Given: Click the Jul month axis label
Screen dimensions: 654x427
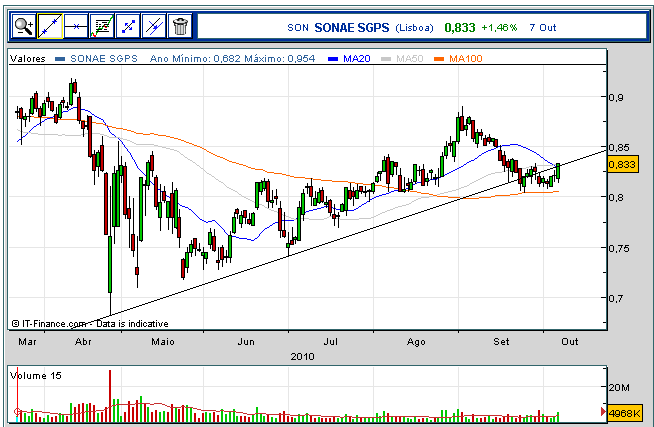Looking at the screenshot, I should (x=331, y=342).
